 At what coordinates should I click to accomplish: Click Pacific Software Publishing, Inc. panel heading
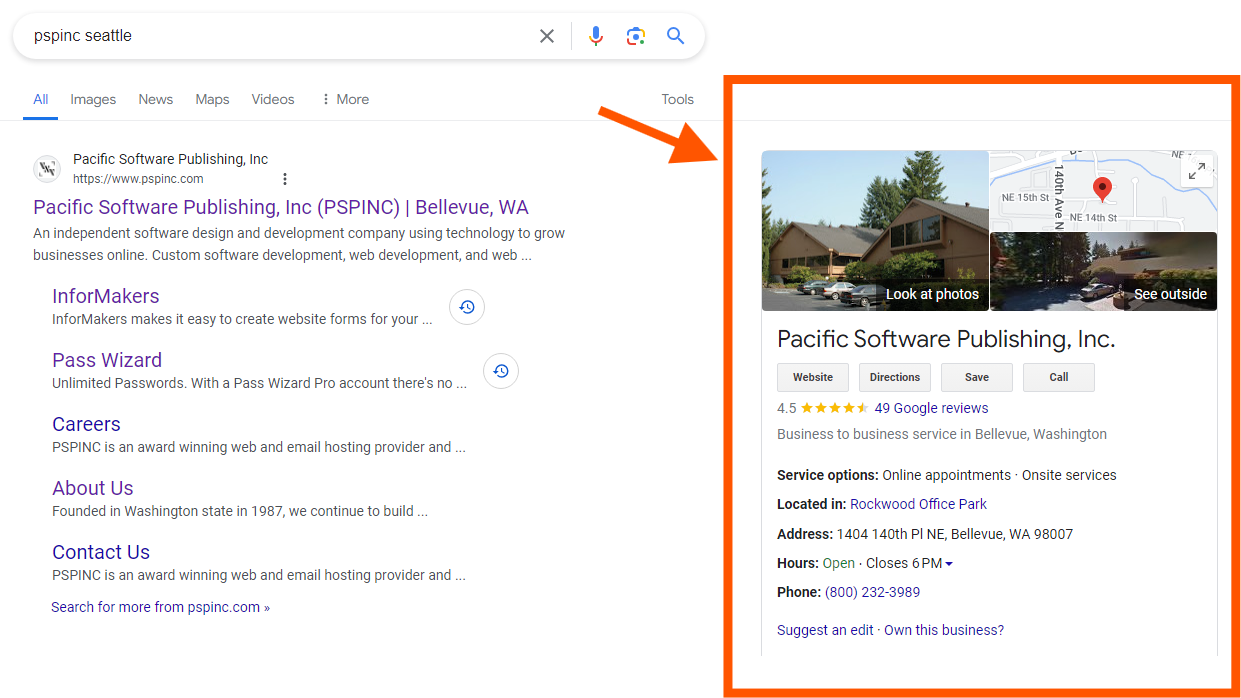click(x=946, y=339)
